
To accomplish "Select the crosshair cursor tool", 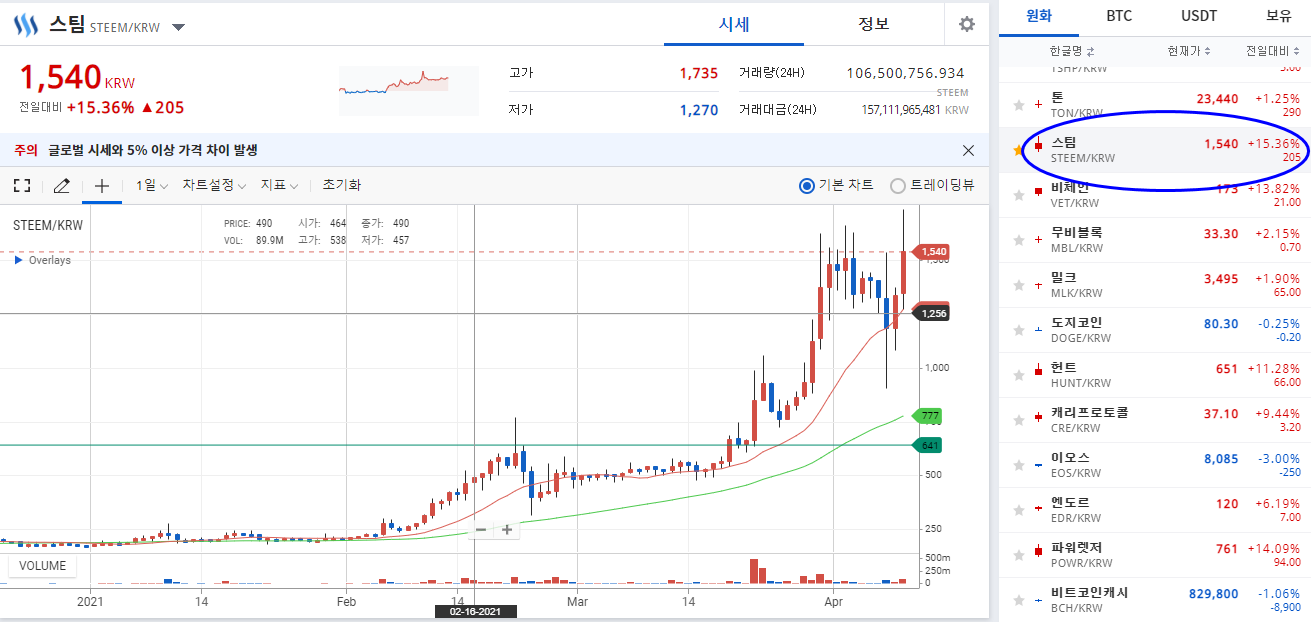I will (x=101, y=185).
